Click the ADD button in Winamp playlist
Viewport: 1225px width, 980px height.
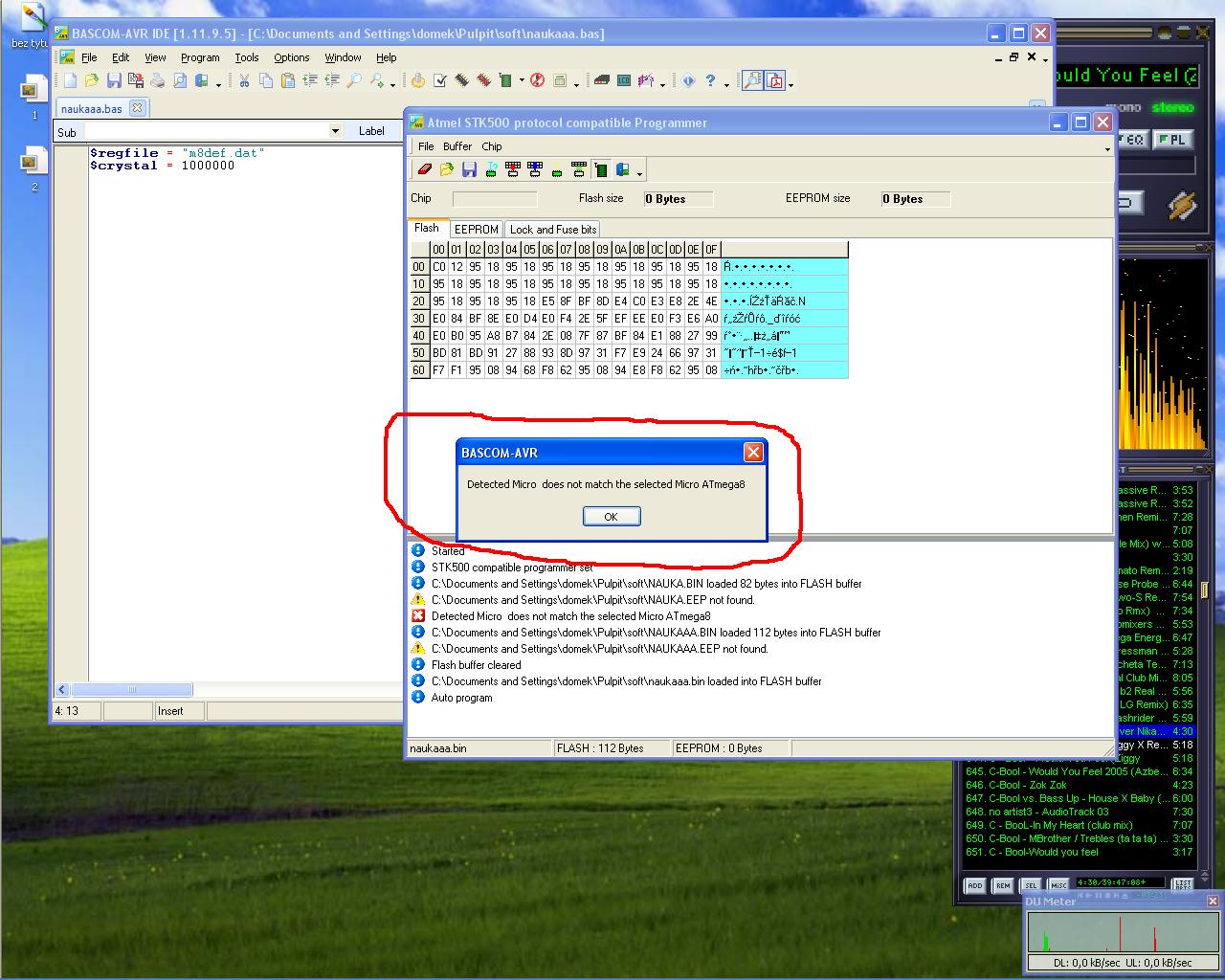coord(974,885)
